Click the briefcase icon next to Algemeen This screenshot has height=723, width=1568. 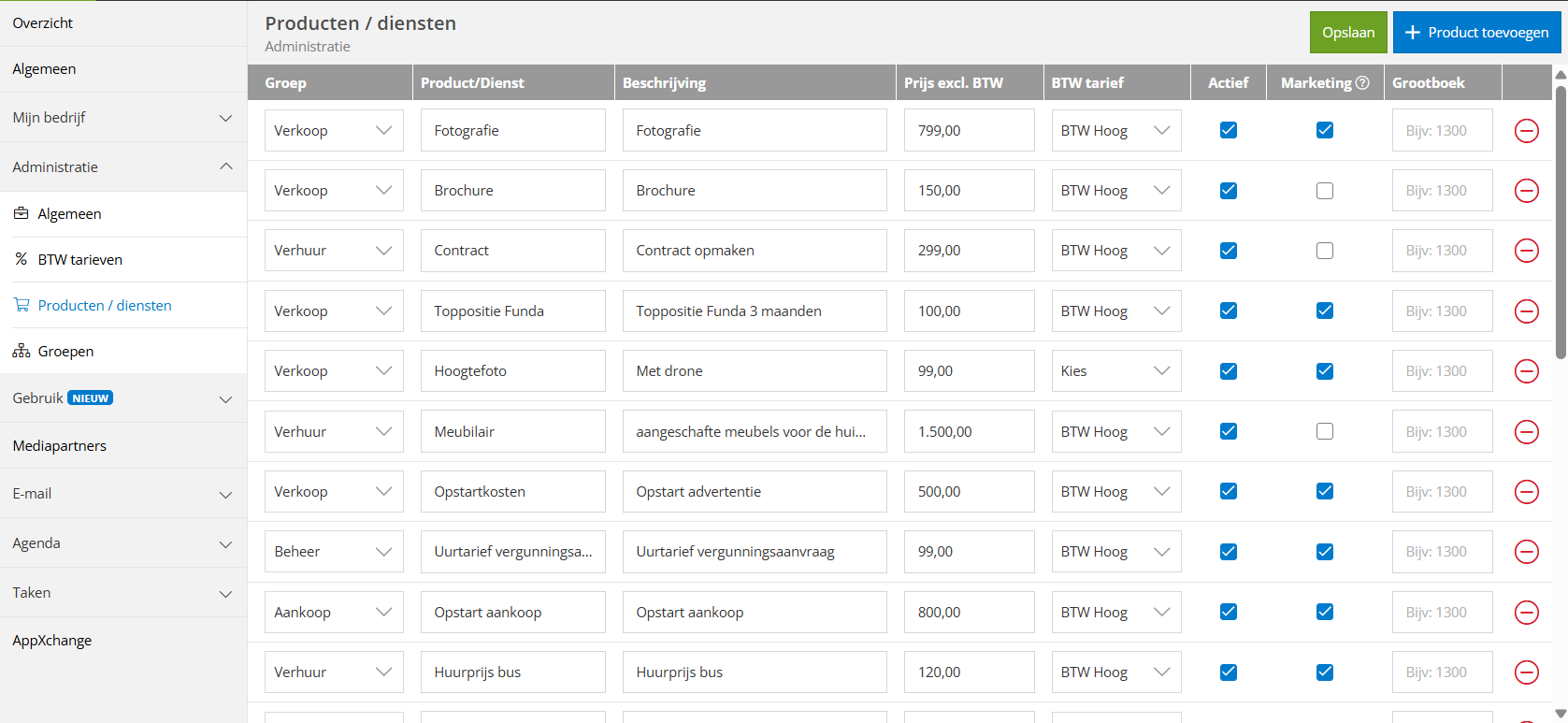(21, 213)
